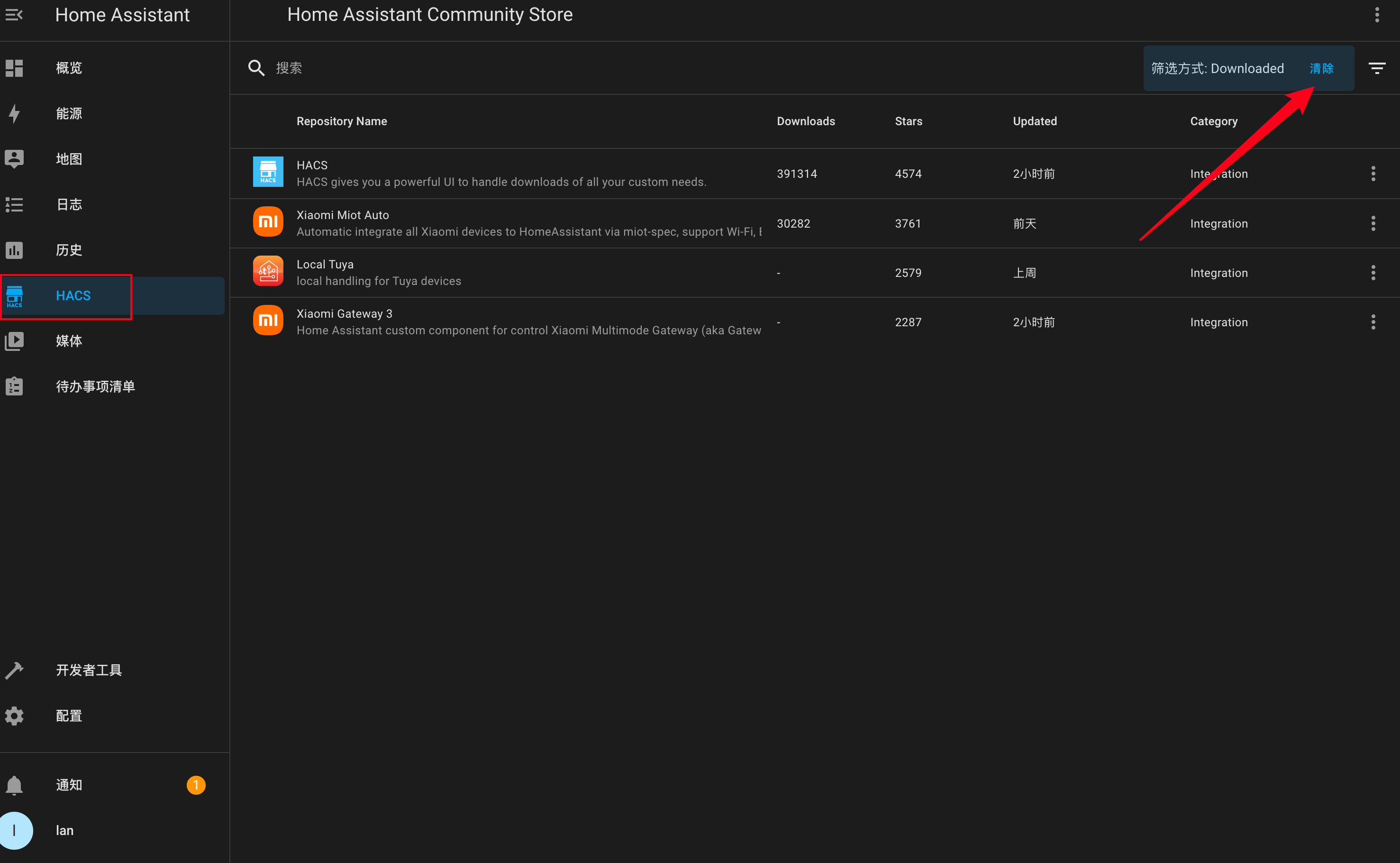Open the 待办事项清单 clipboard icon

coord(14,386)
